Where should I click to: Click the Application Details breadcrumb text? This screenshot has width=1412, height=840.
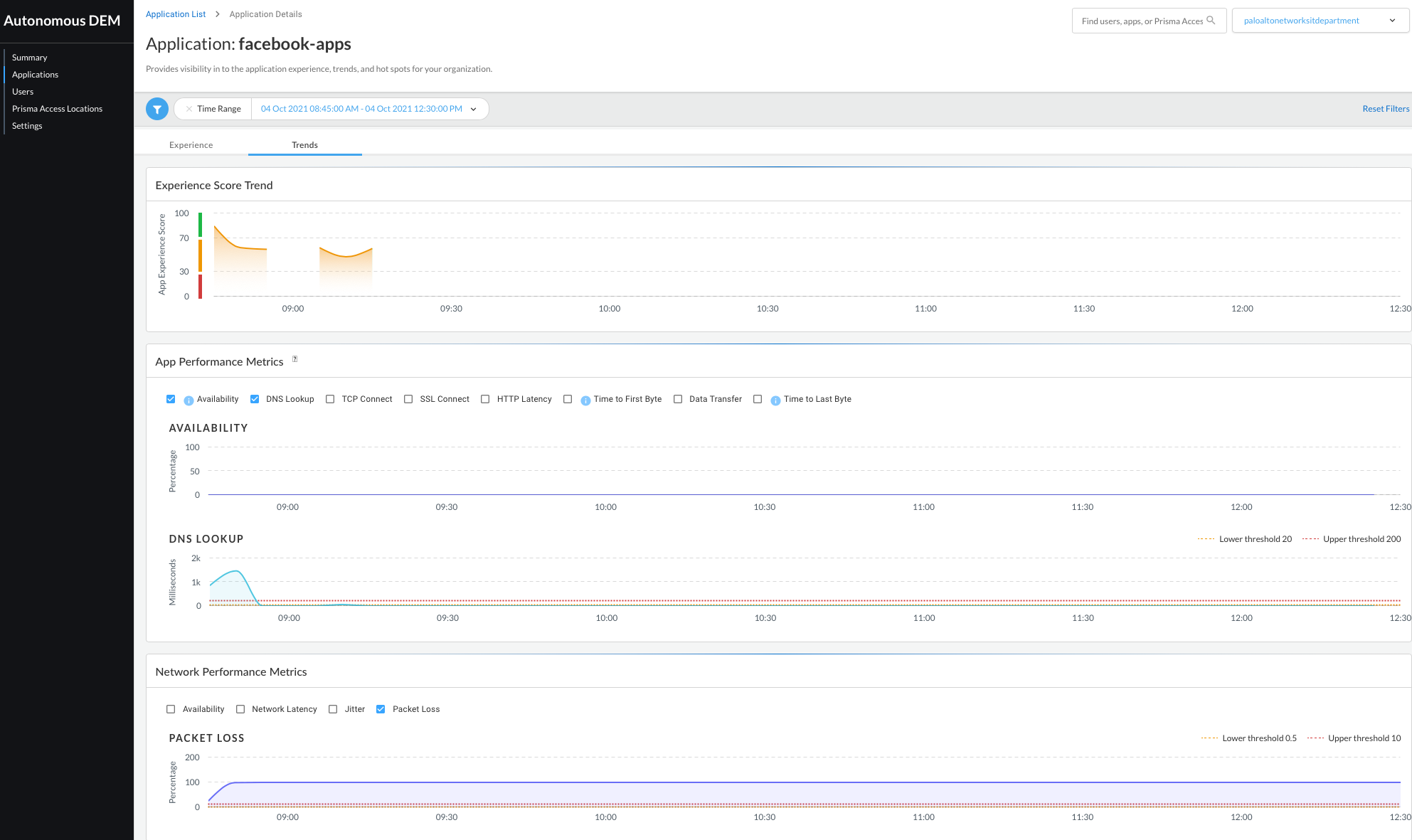(x=265, y=14)
